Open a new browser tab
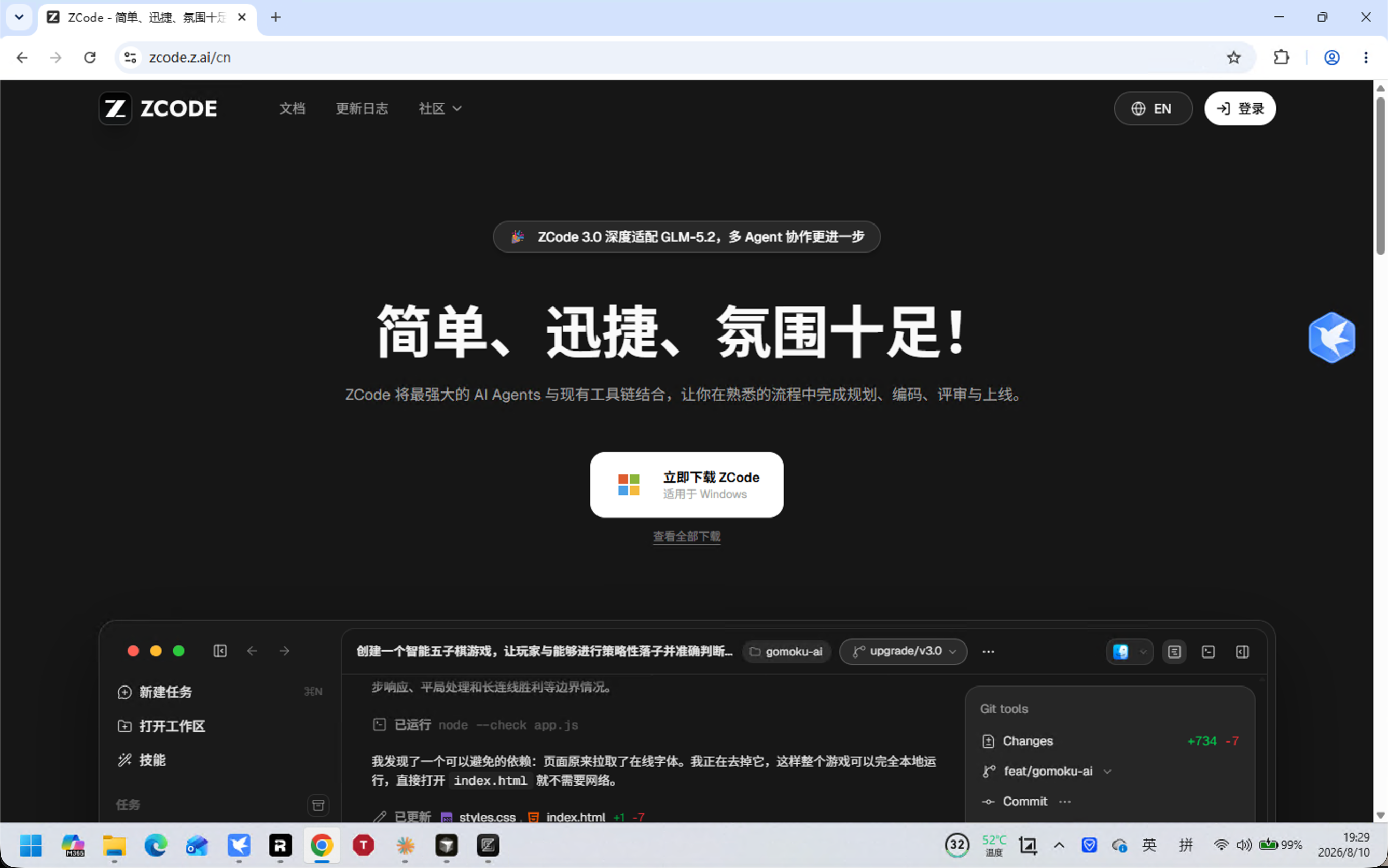Viewport: 1388px width, 868px height. [x=275, y=17]
